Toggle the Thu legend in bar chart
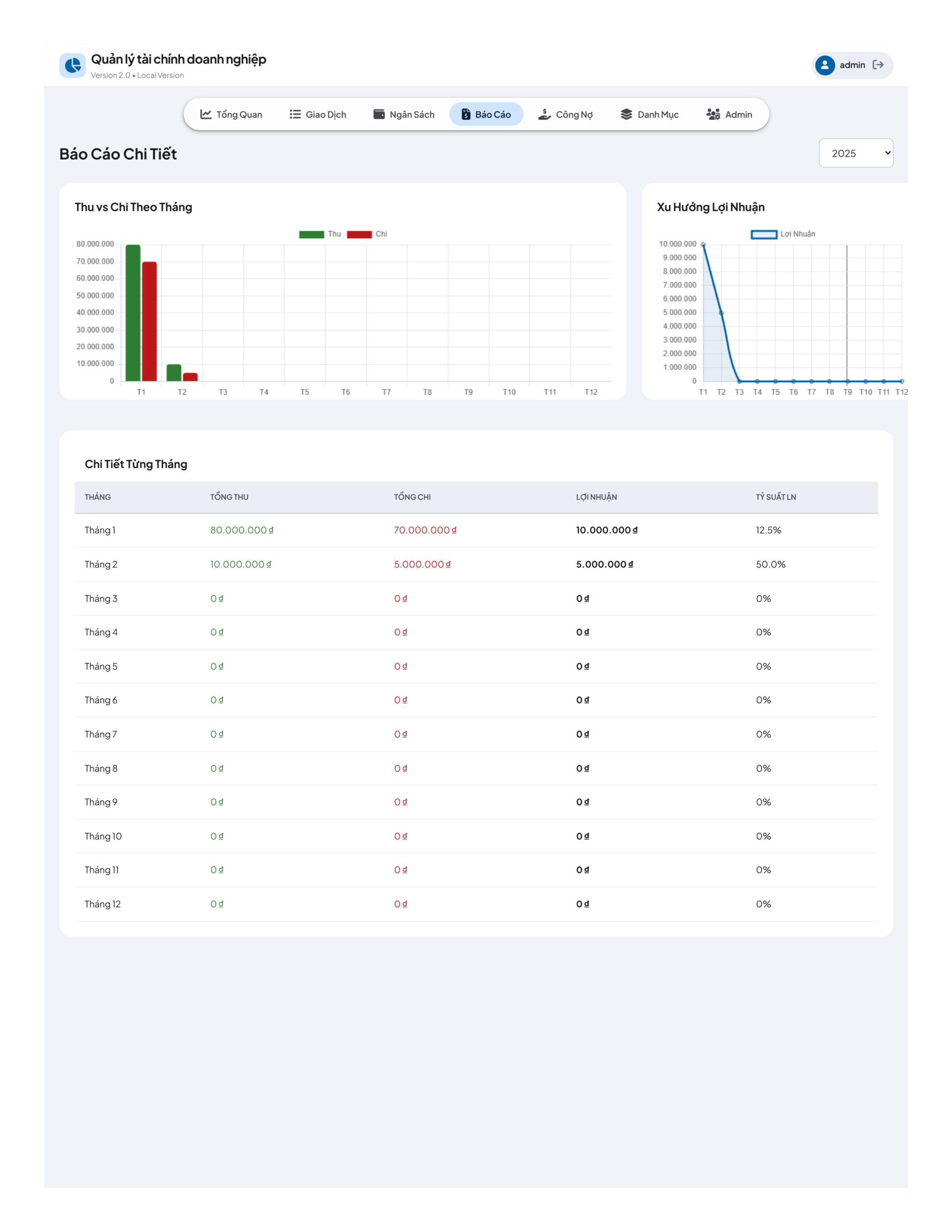This screenshot has height=1232, width=952. (320, 234)
